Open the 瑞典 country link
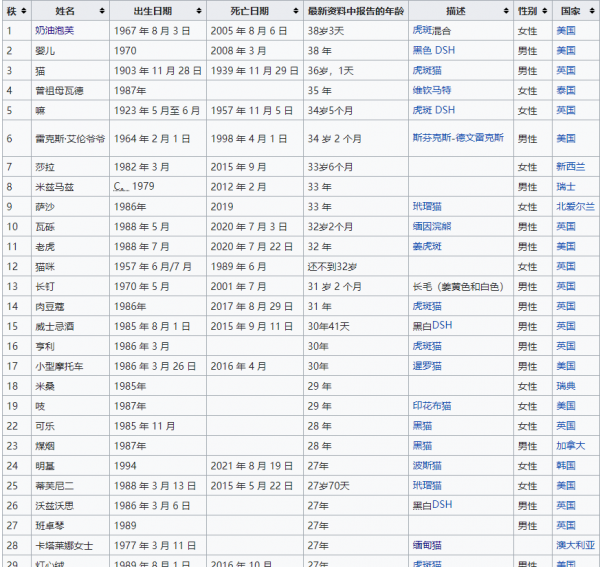 point(566,386)
